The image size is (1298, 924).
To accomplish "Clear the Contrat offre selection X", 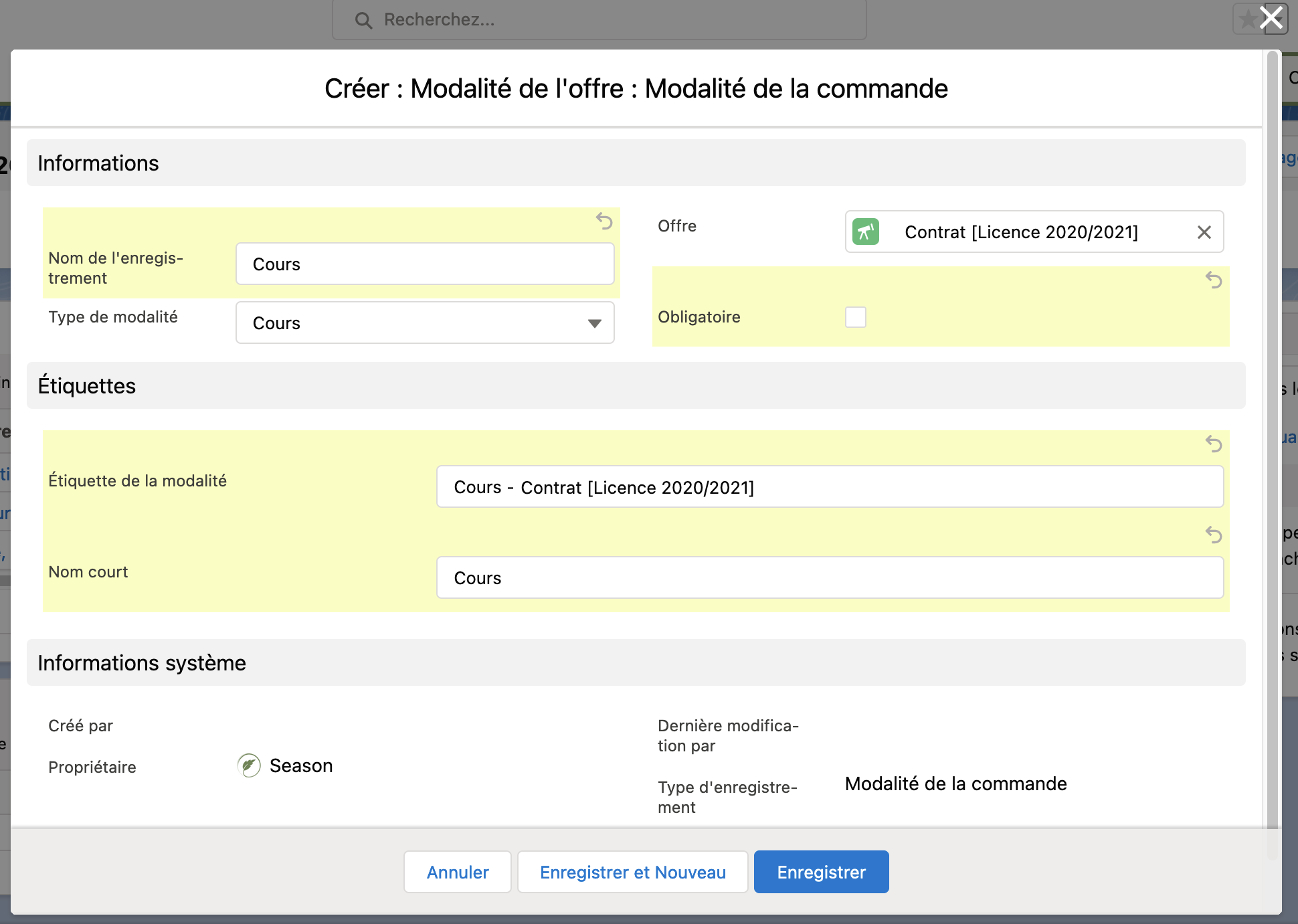I will 1204,232.
